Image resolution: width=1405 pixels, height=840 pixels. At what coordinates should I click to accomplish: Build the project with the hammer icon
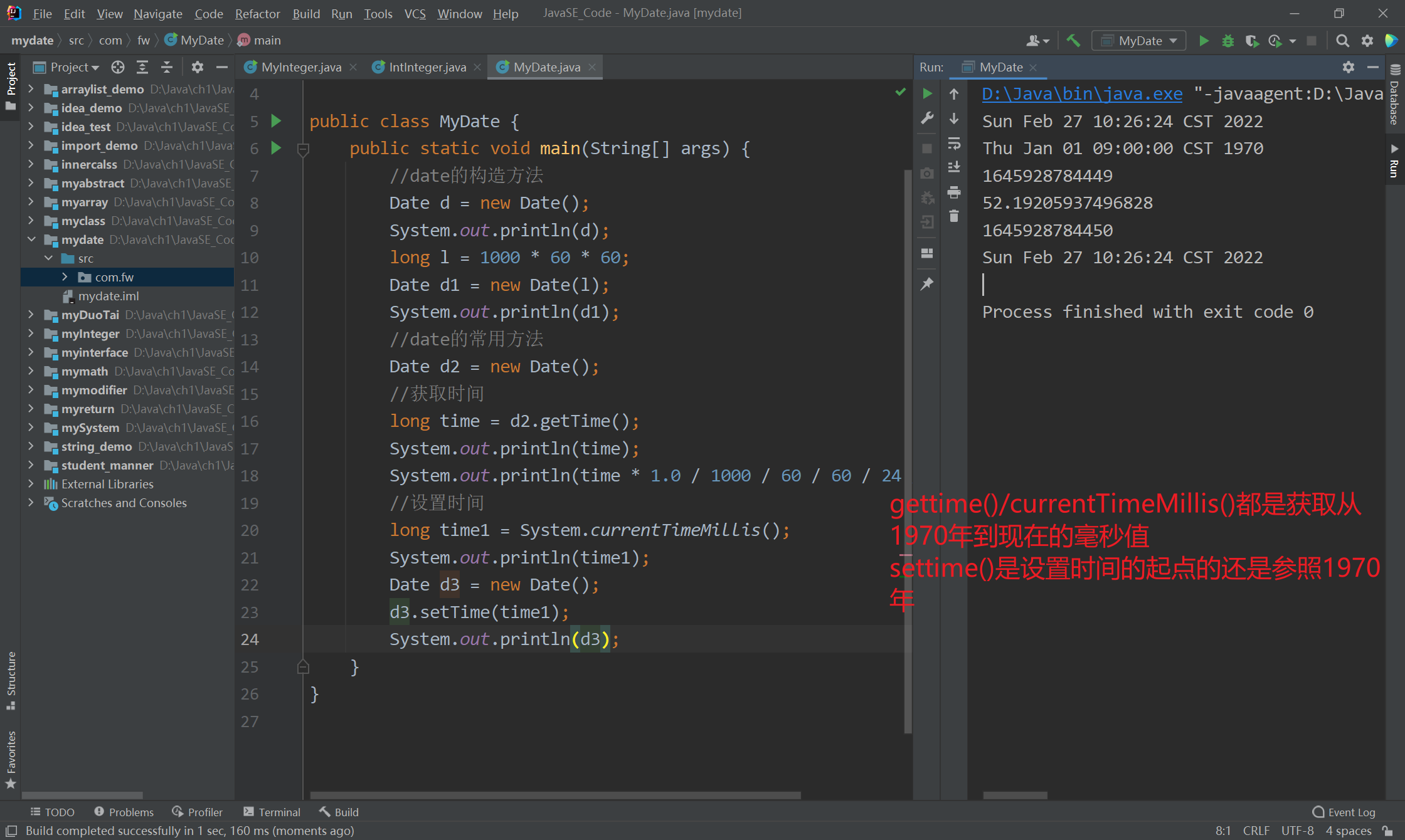(x=1073, y=40)
